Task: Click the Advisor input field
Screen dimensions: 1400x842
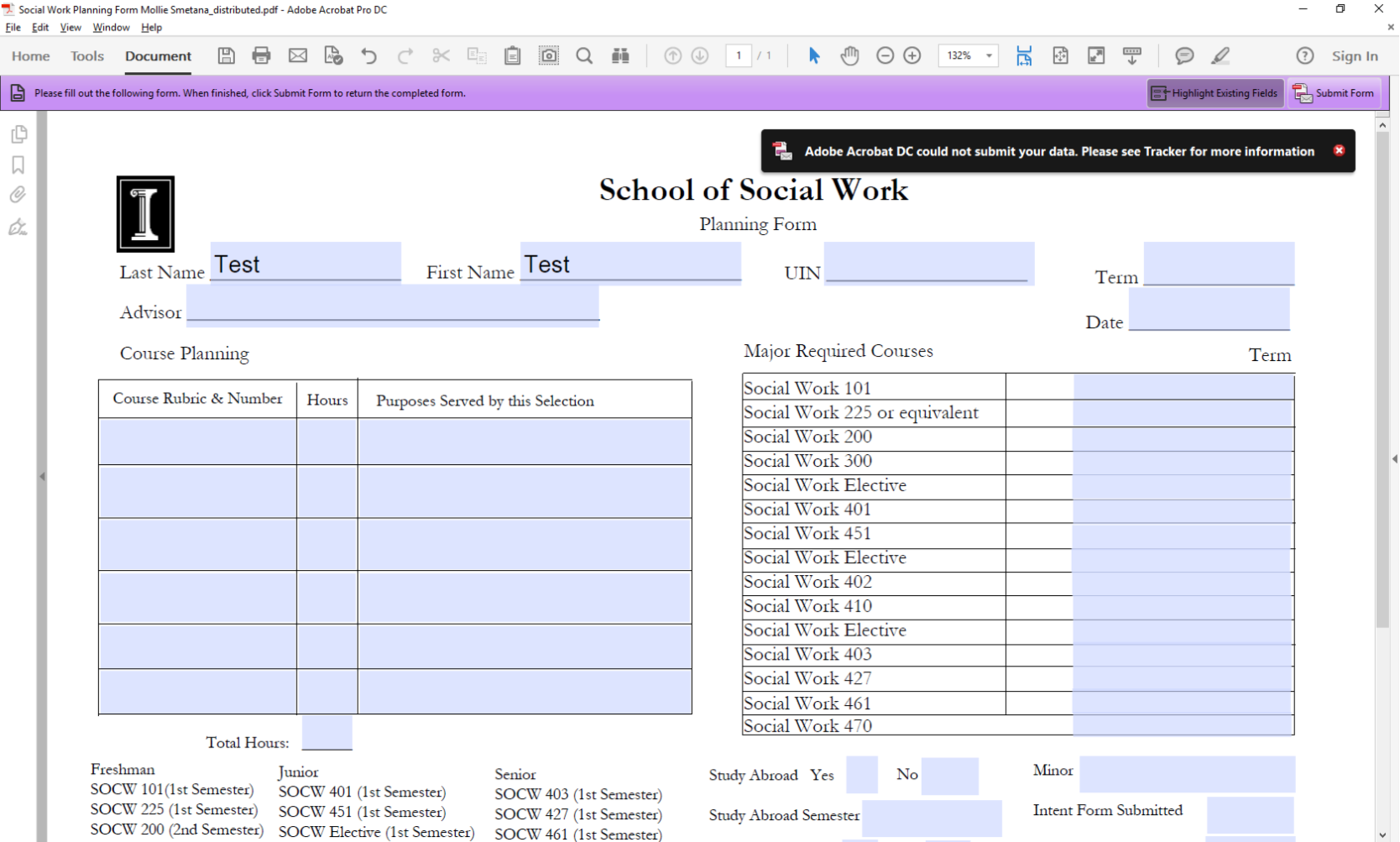Action: 393,306
